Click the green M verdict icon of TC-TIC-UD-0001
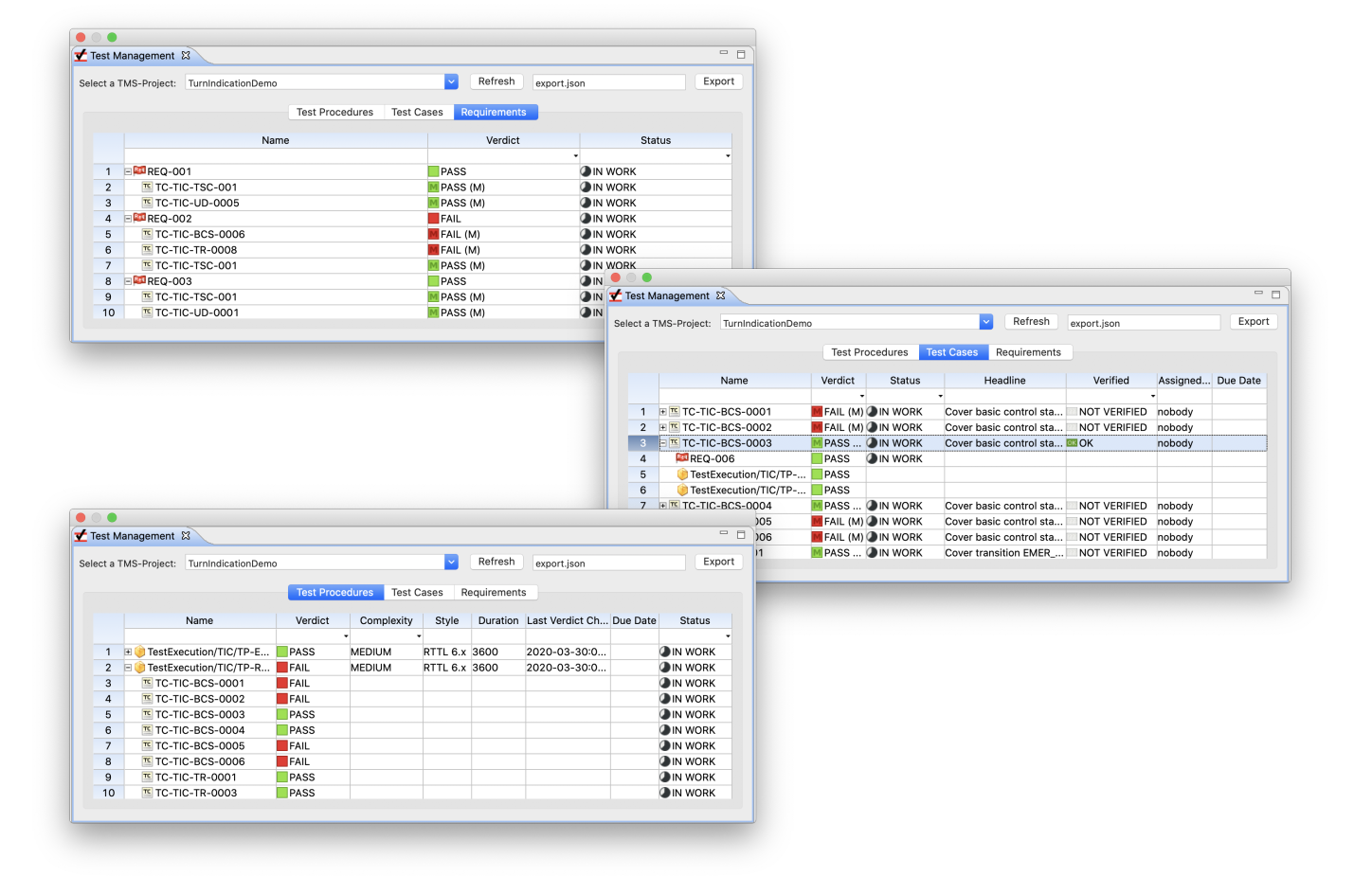Screen dimensions: 1372x894 click(x=433, y=313)
